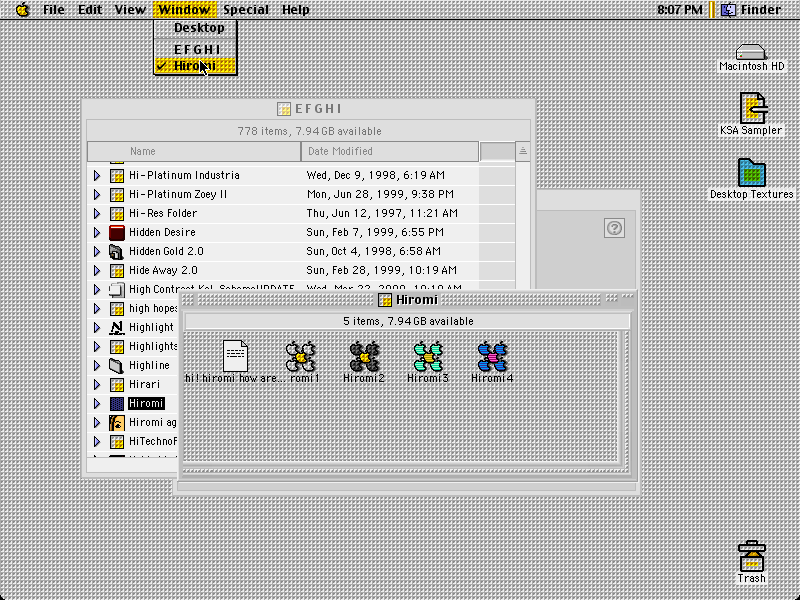Choose E F G H I from the Window menu
This screenshot has height=600, width=800.
point(195,49)
